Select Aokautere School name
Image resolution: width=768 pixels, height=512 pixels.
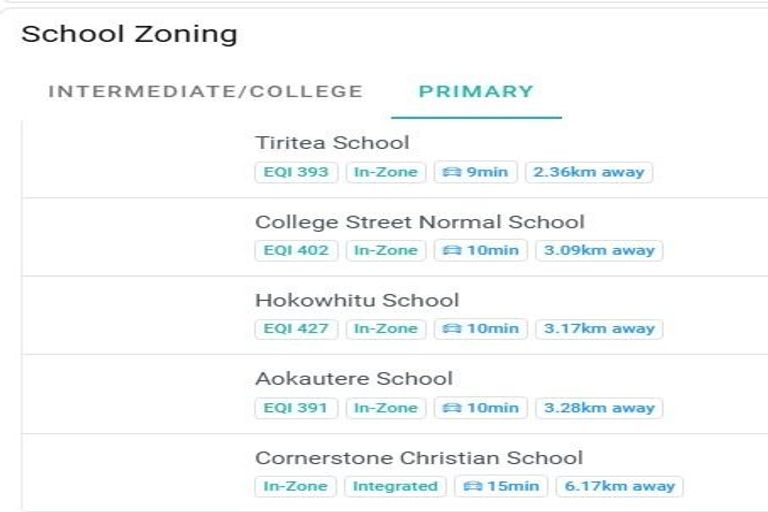click(x=354, y=379)
